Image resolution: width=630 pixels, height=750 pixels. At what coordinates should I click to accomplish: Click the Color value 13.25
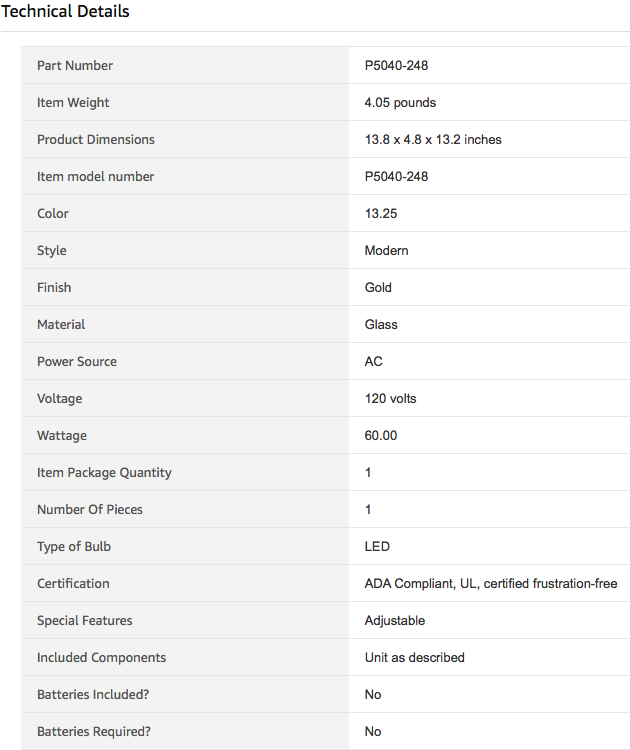click(381, 213)
